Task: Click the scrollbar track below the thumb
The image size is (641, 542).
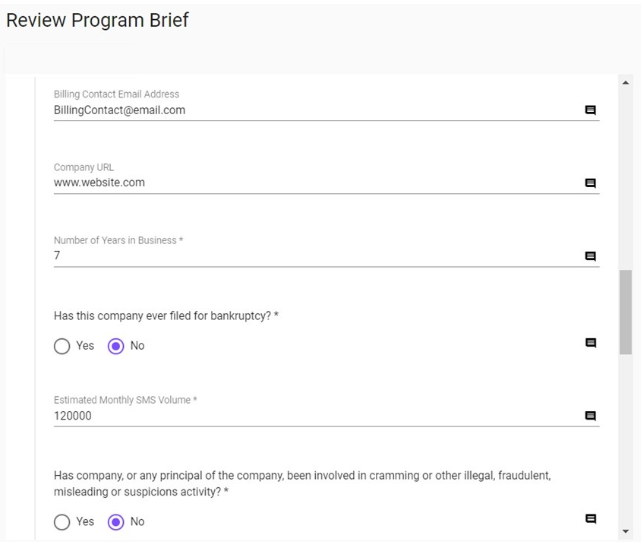Action: 625,439
